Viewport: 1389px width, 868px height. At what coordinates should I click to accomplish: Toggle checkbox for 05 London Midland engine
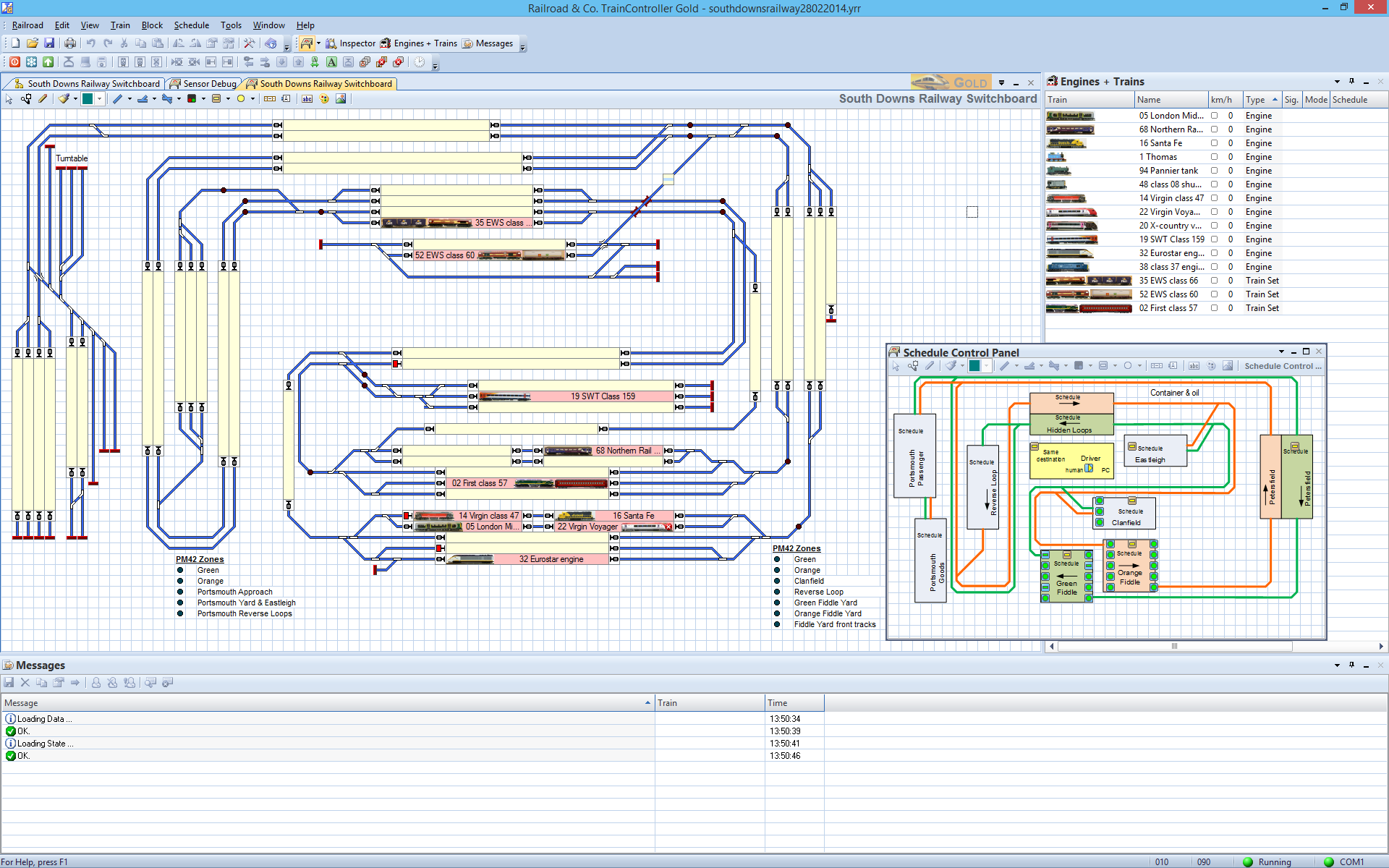click(1215, 116)
